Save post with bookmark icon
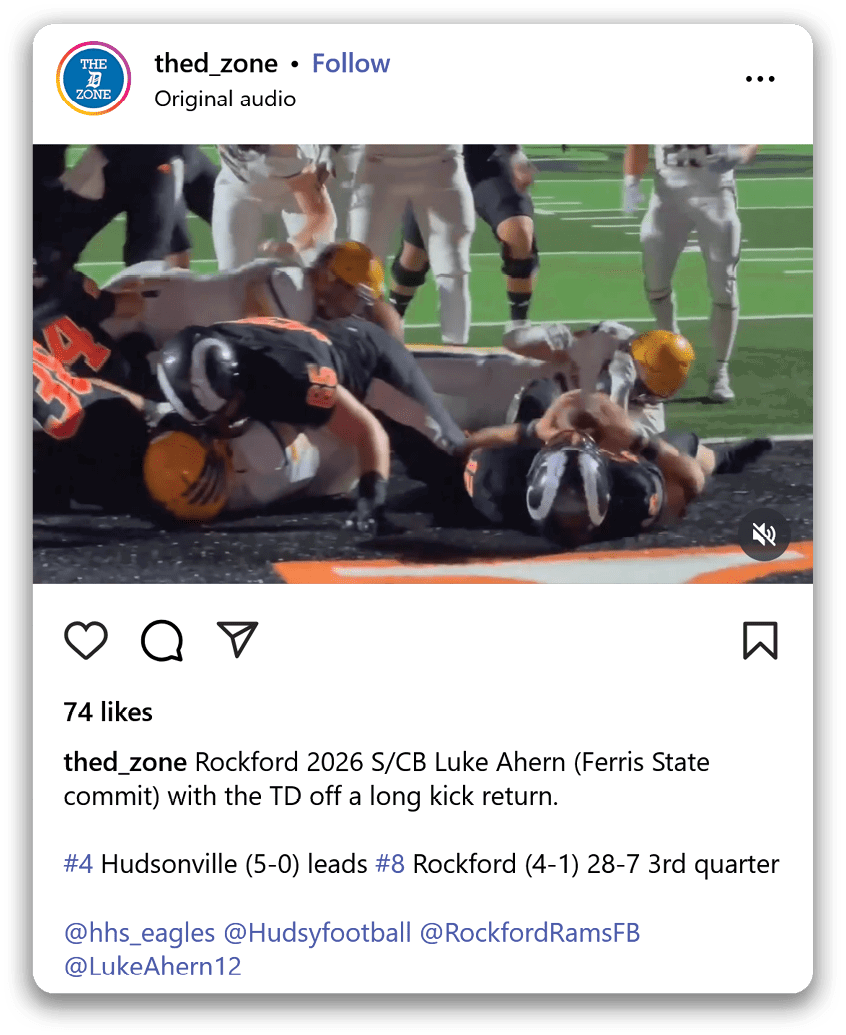 point(760,640)
